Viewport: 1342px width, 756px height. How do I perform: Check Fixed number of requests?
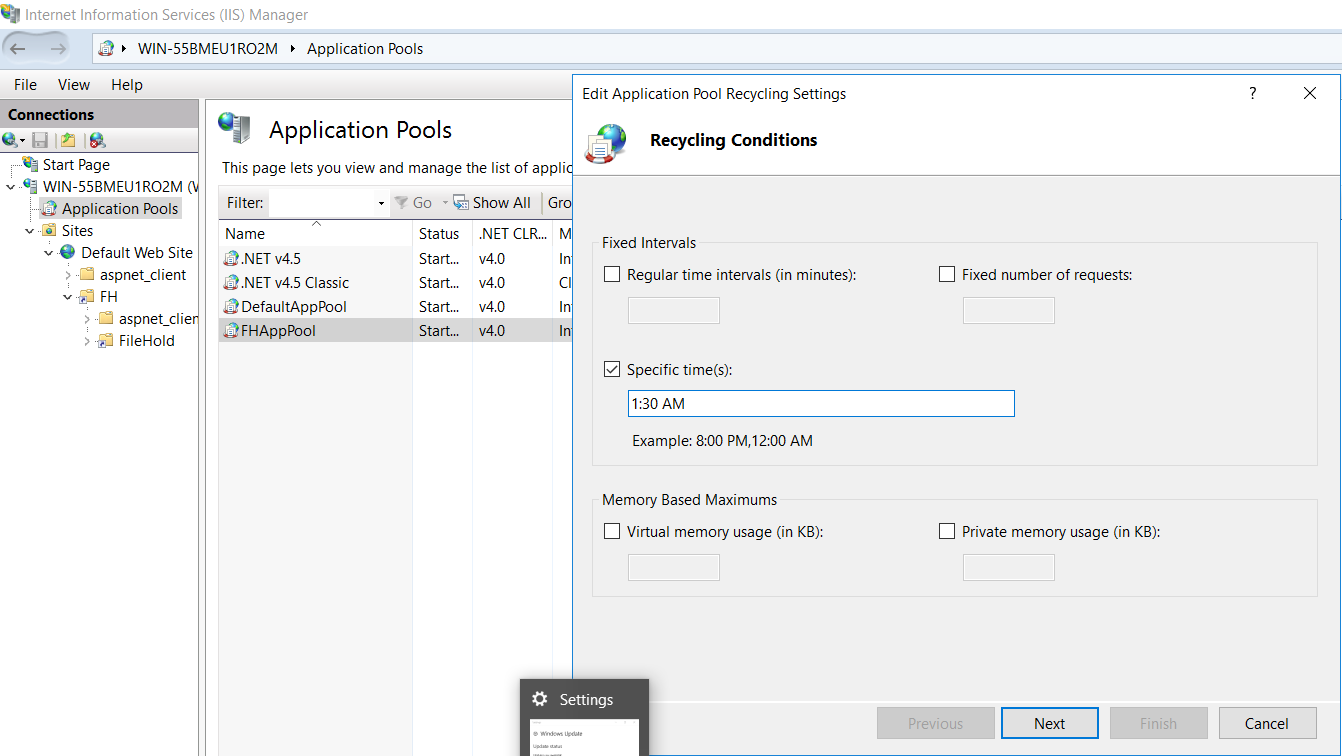946,274
